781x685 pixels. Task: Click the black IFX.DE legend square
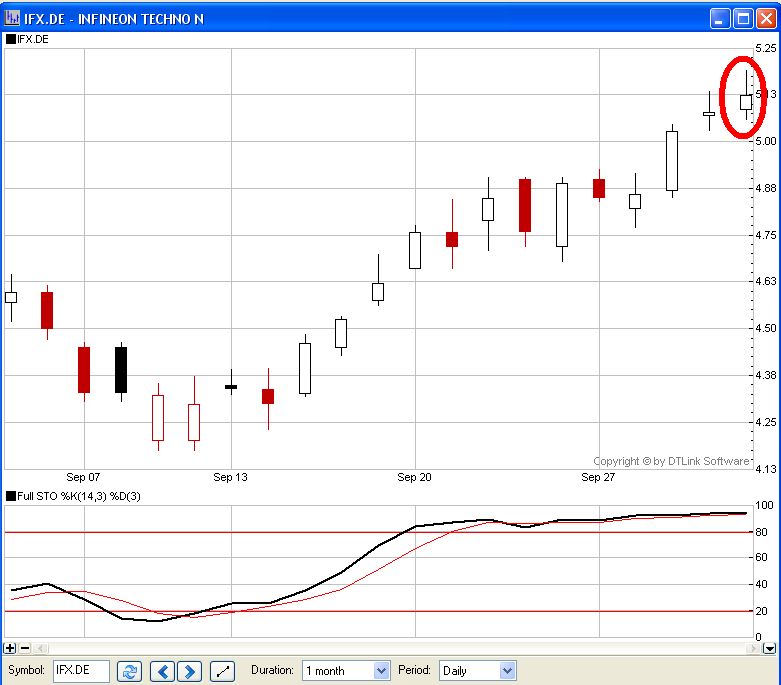pos(10,39)
